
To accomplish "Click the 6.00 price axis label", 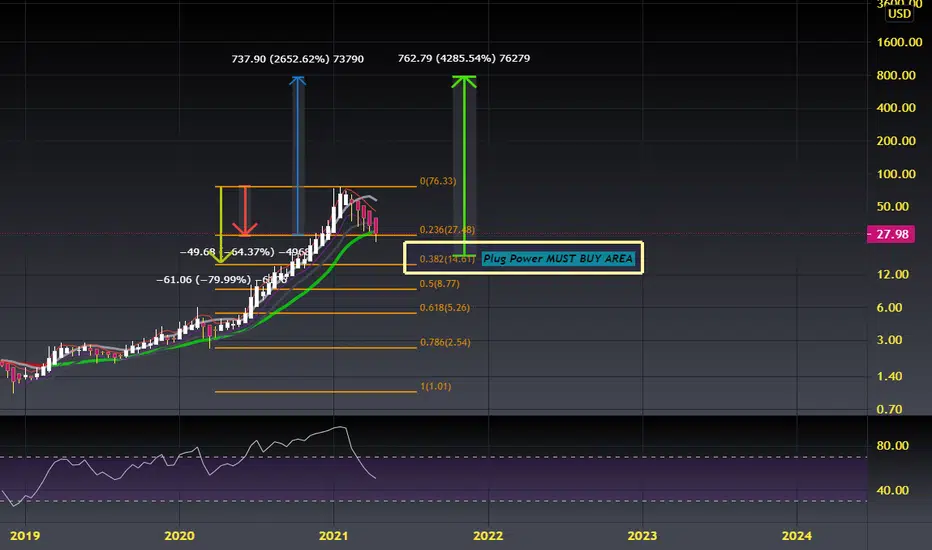I will 889,308.
